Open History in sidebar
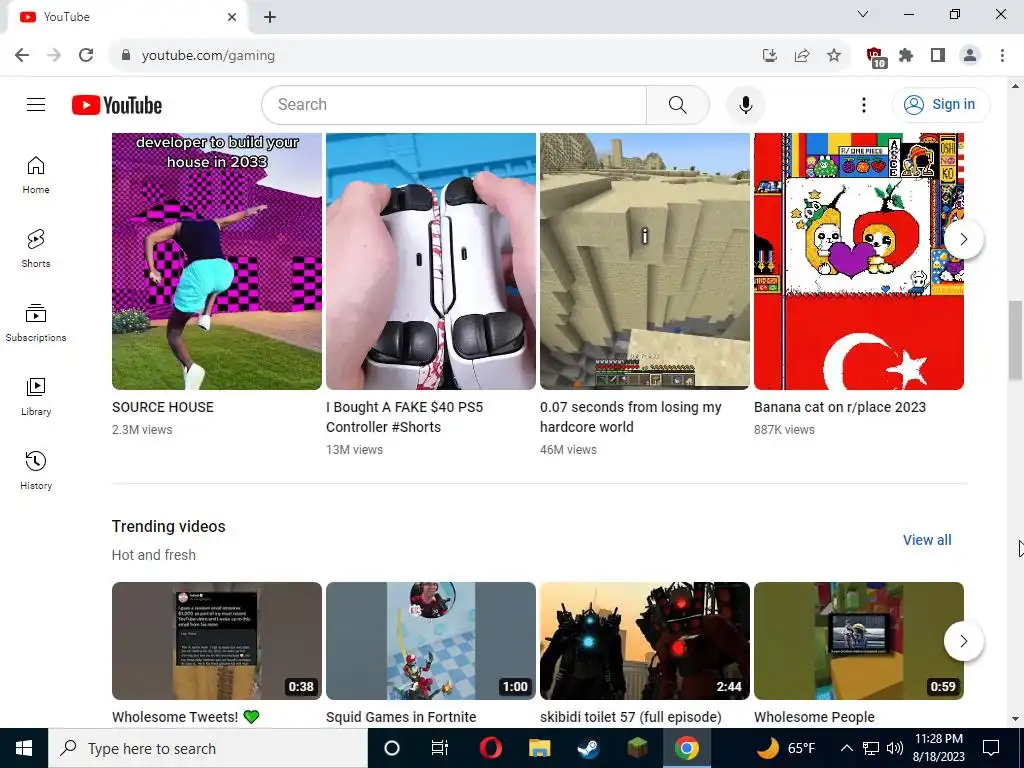 (x=36, y=470)
